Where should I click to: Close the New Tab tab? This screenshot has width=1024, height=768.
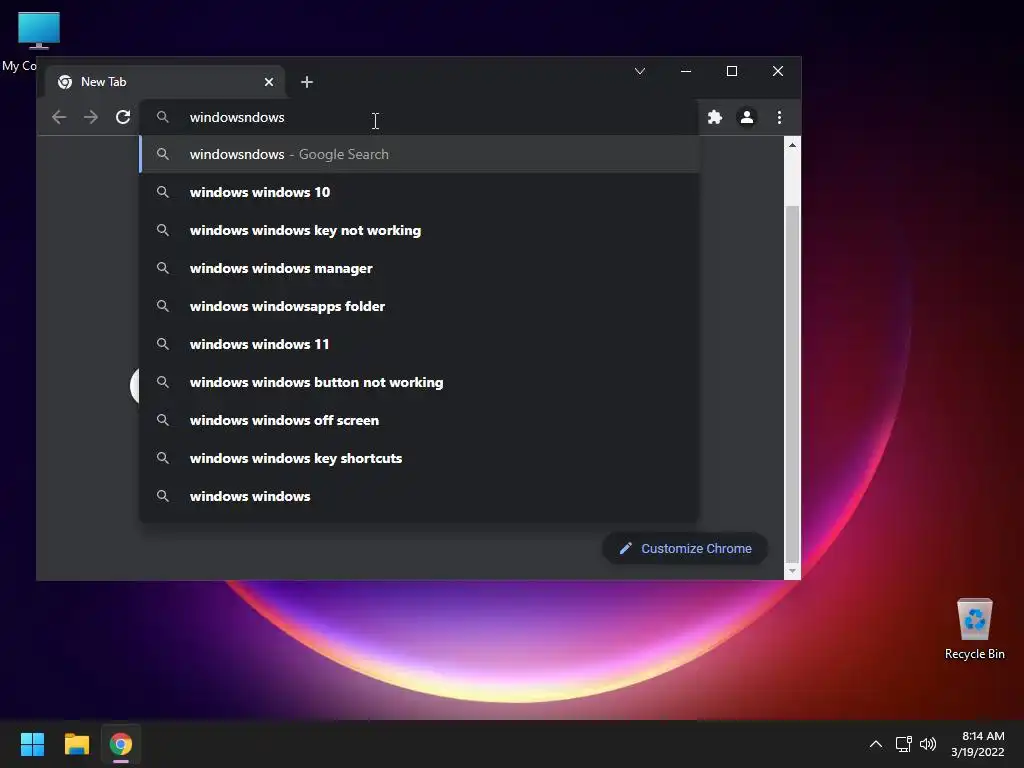pos(269,82)
